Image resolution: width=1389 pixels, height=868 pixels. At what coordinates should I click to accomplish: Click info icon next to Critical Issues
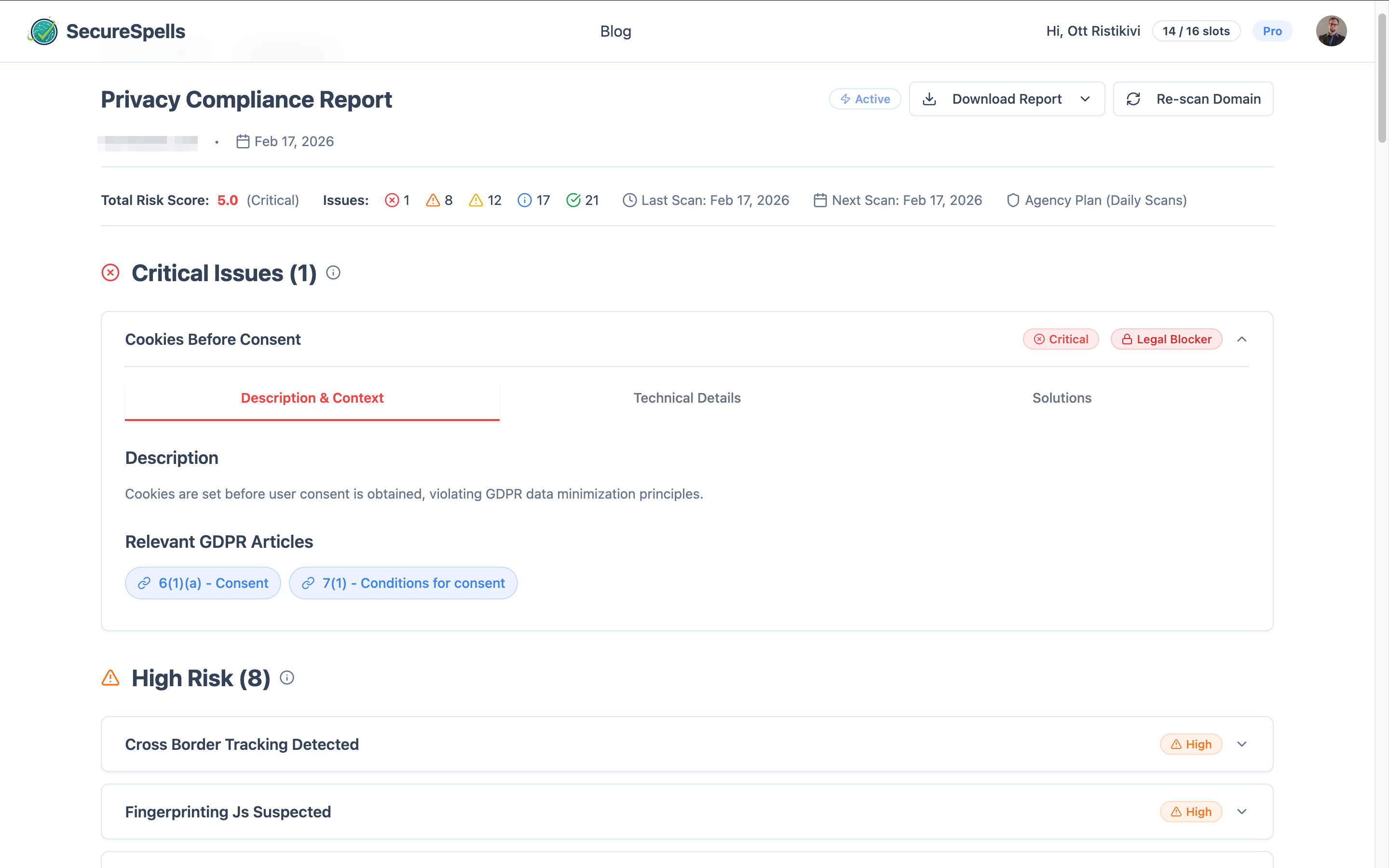[x=333, y=272]
